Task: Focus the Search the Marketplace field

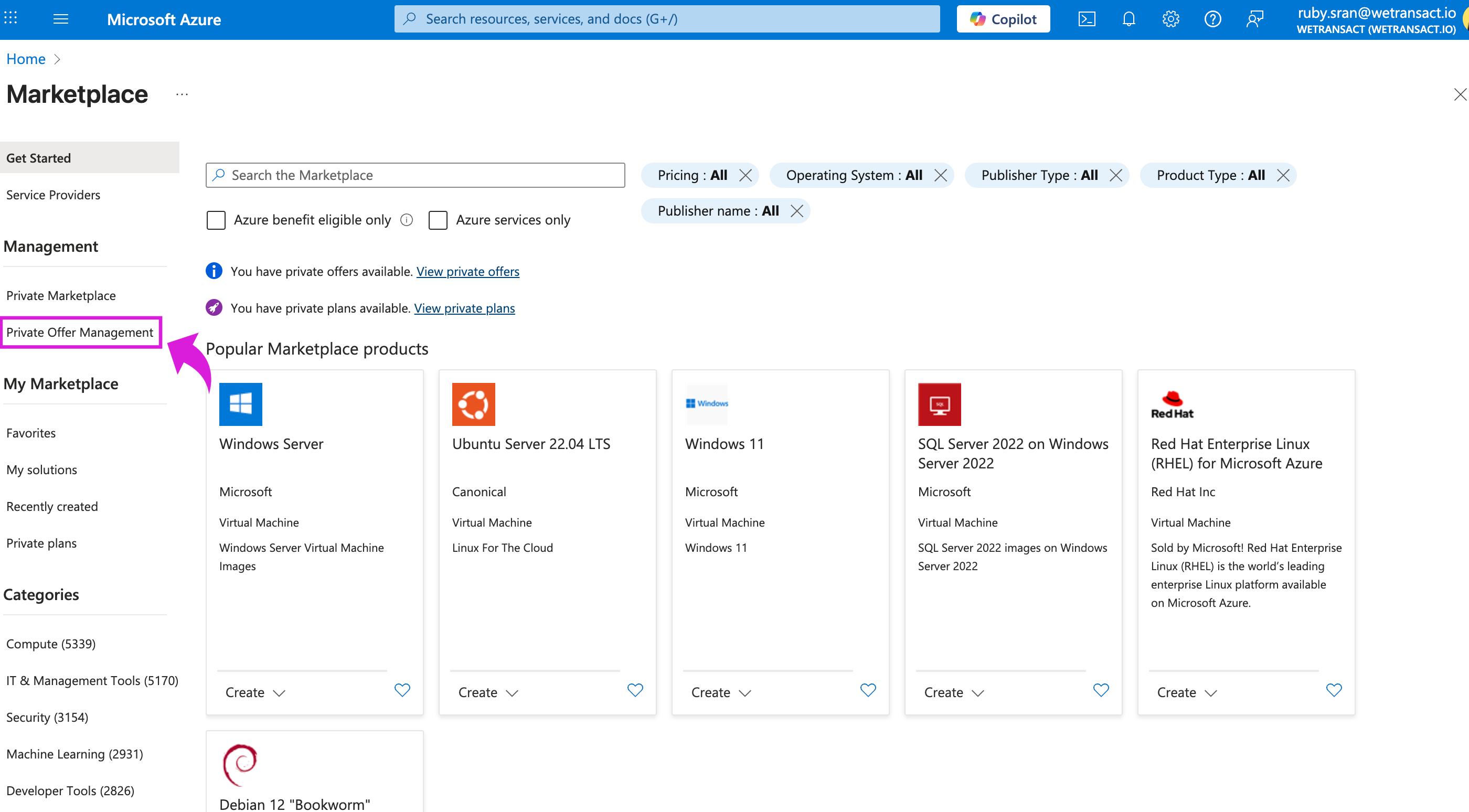Action: pyautogui.click(x=415, y=175)
